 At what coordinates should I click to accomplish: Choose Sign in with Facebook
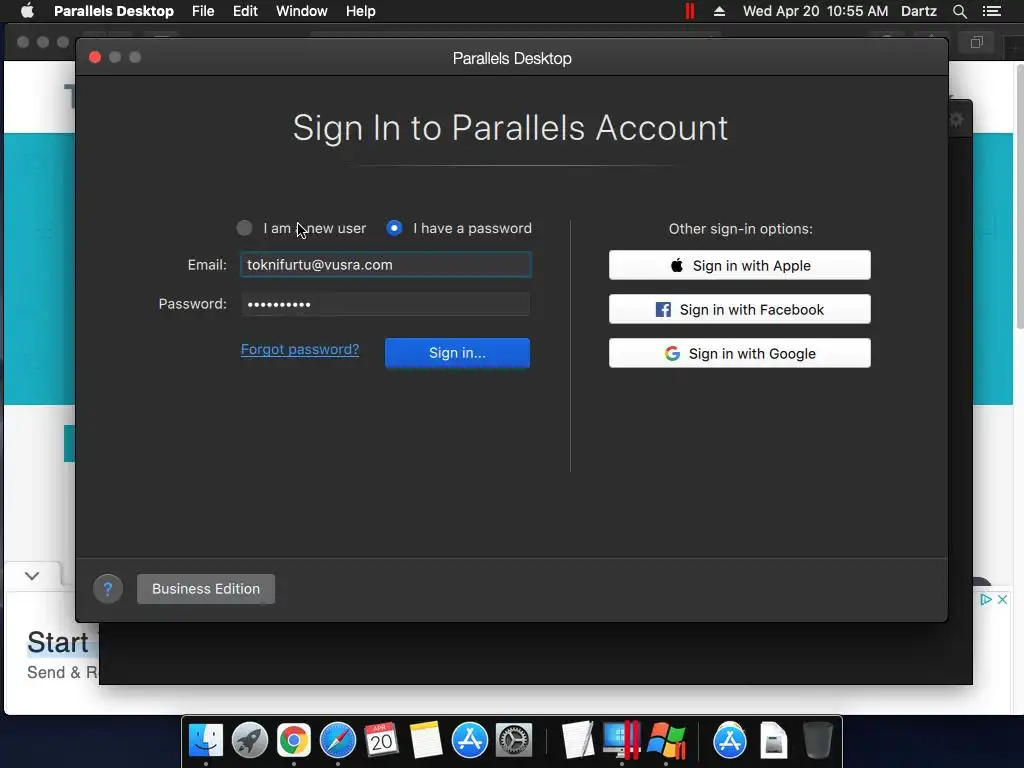739,309
